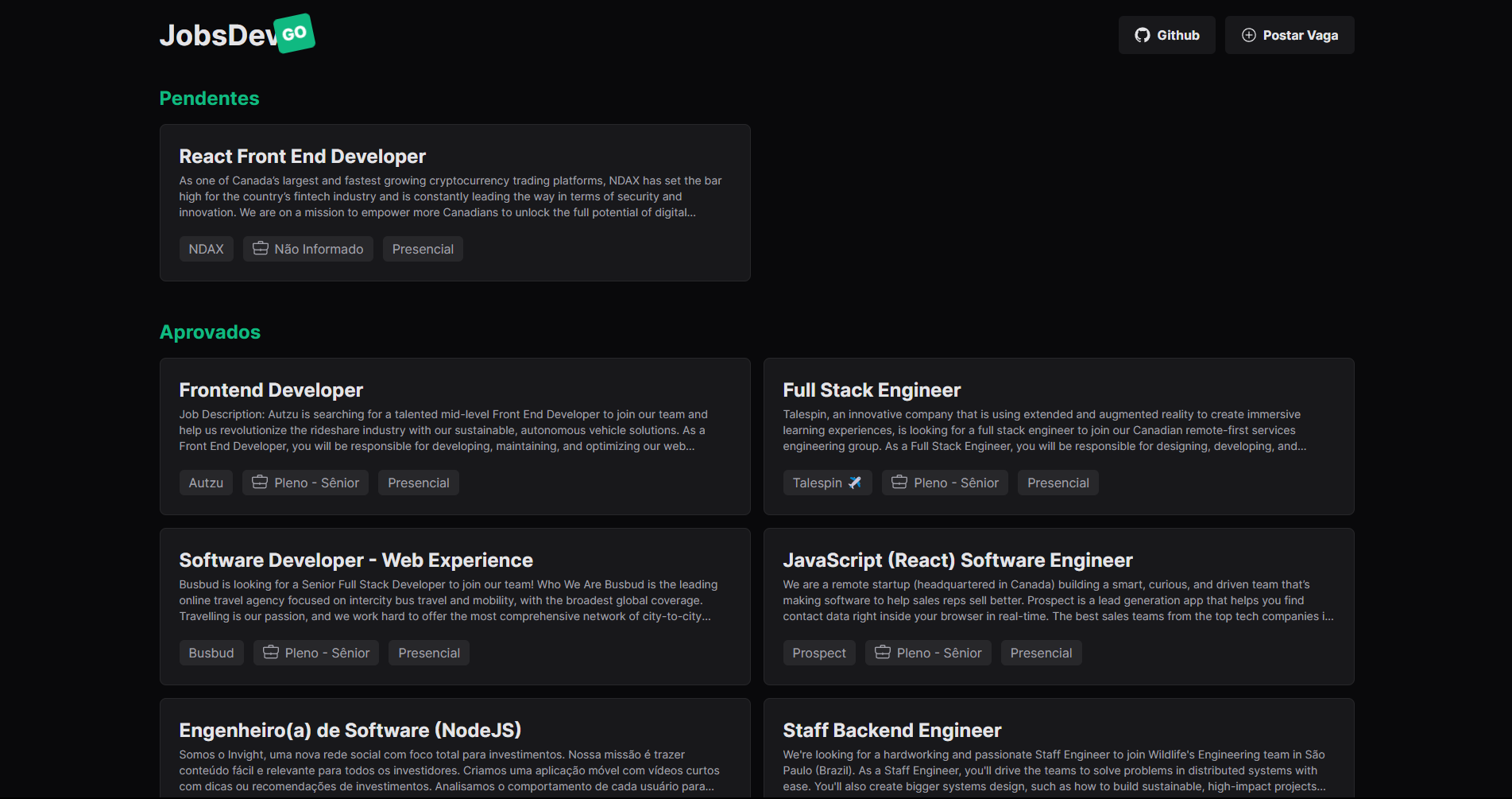Image resolution: width=1512 pixels, height=799 pixels.
Task: Click the Não Informado level tag
Action: [308, 249]
